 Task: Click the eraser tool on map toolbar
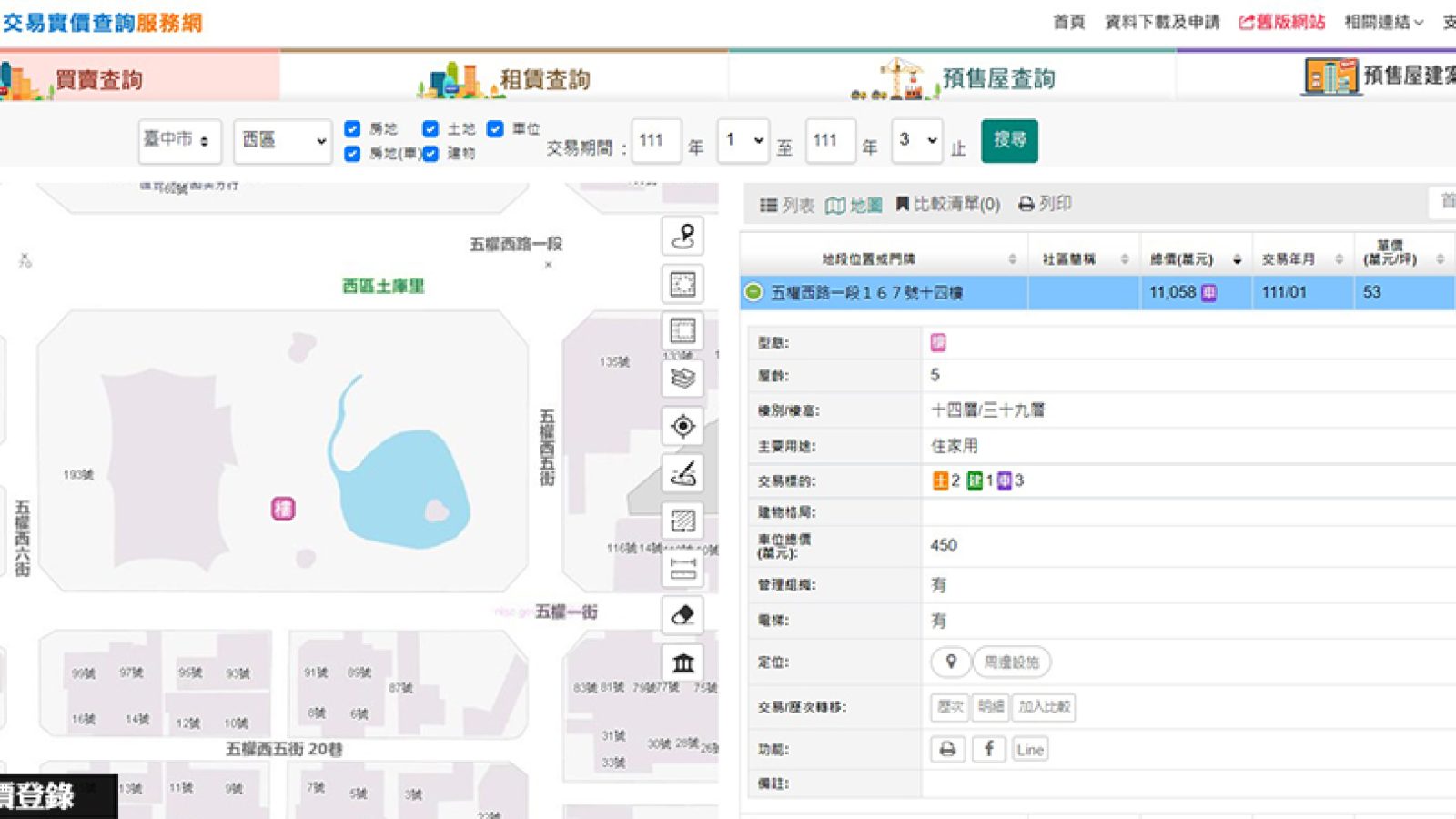(682, 615)
